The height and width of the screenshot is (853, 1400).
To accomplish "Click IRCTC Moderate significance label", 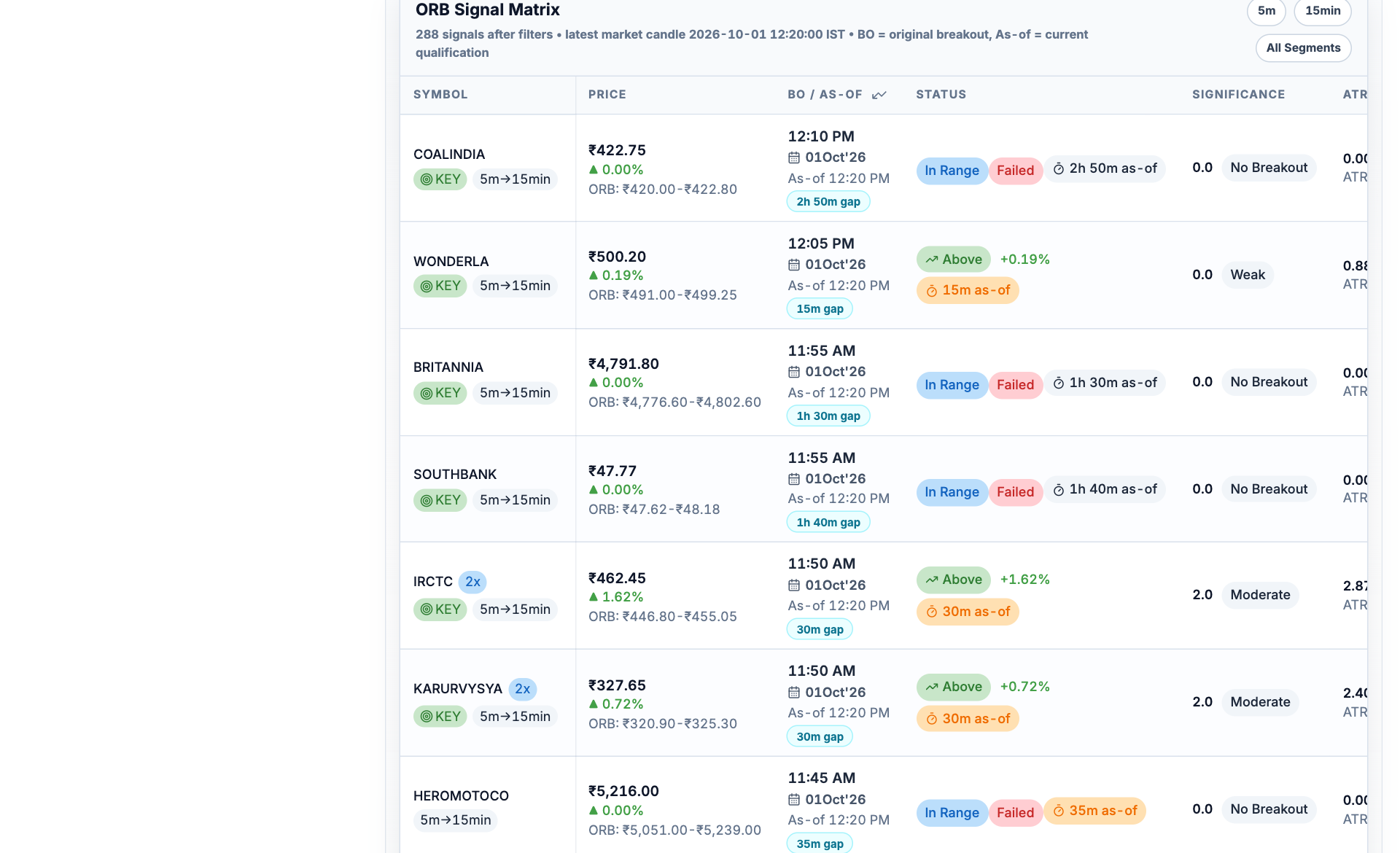I will coord(1260,595).
